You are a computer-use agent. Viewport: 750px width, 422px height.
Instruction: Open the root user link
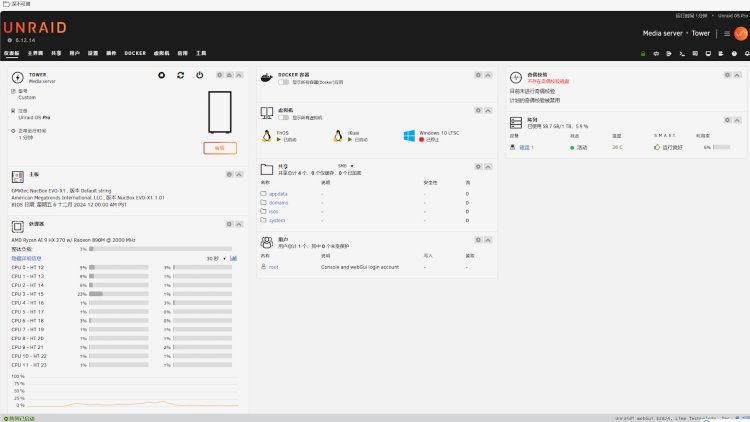[273, 267]
